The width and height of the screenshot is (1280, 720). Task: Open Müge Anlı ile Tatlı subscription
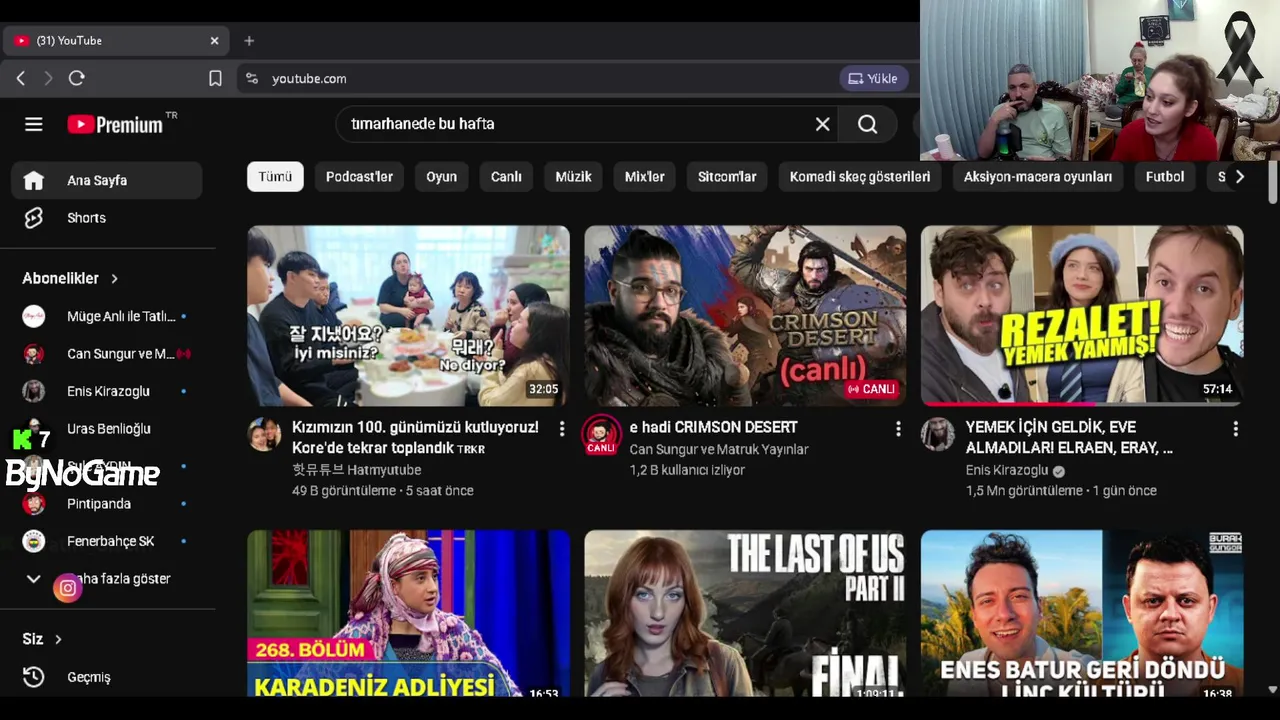click(x=107, y=316)
